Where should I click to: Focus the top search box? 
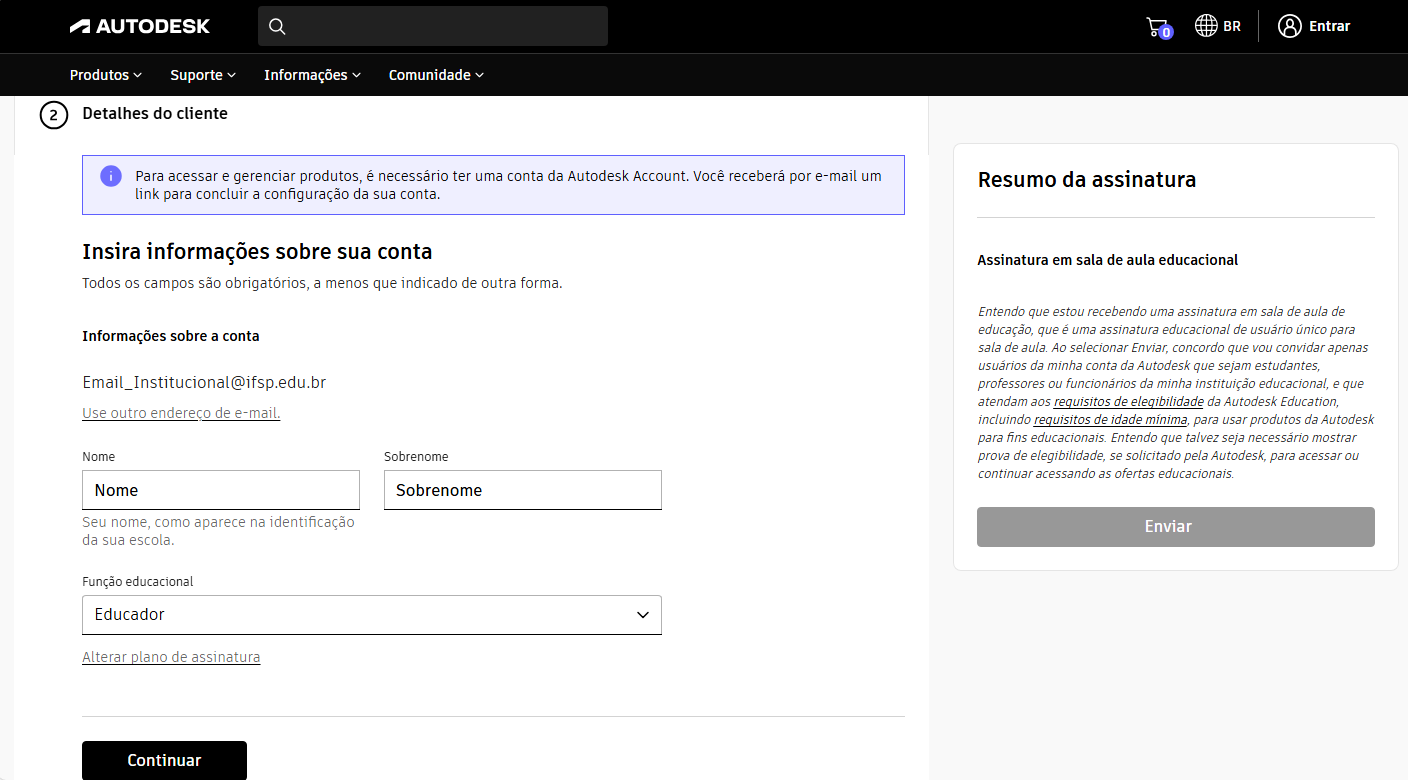tap(433, 26)
